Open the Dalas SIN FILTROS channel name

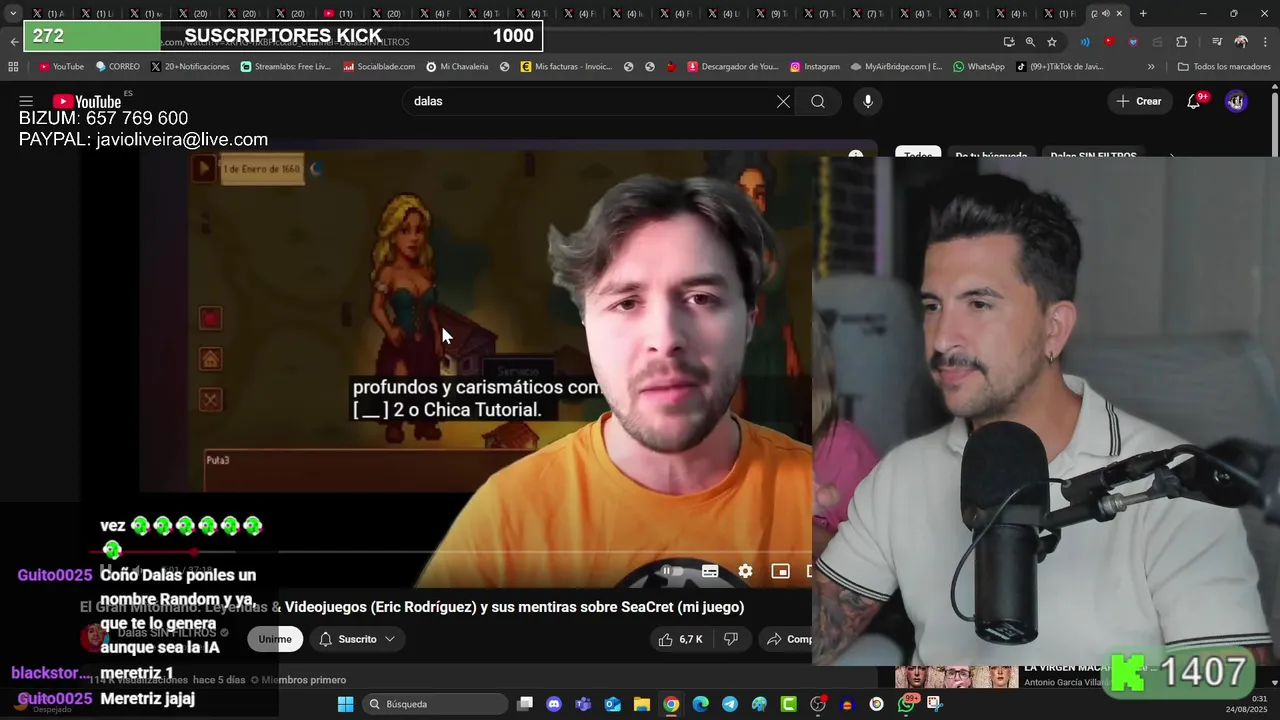[166, 633]
